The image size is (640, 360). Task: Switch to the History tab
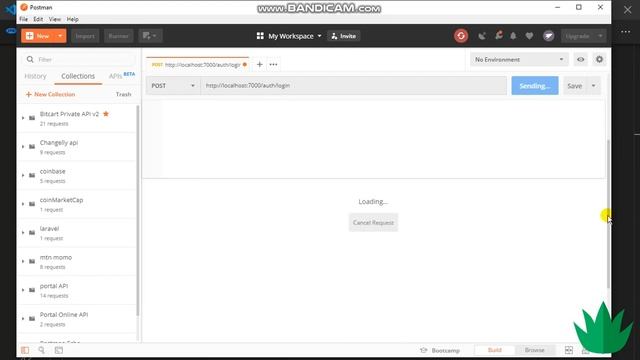tap(36, 76)
